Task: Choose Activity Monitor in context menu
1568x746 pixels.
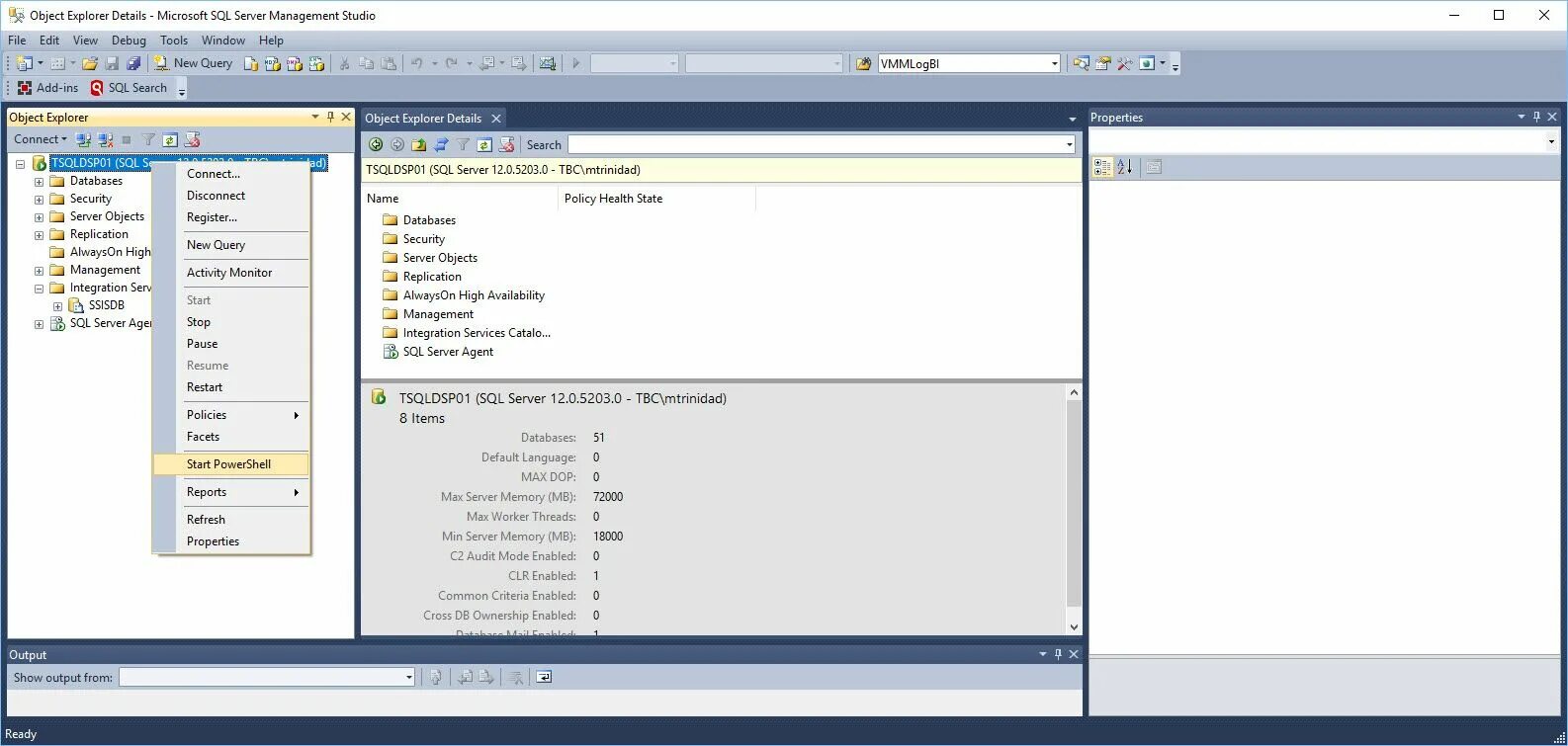Action: tap(231, 273)
